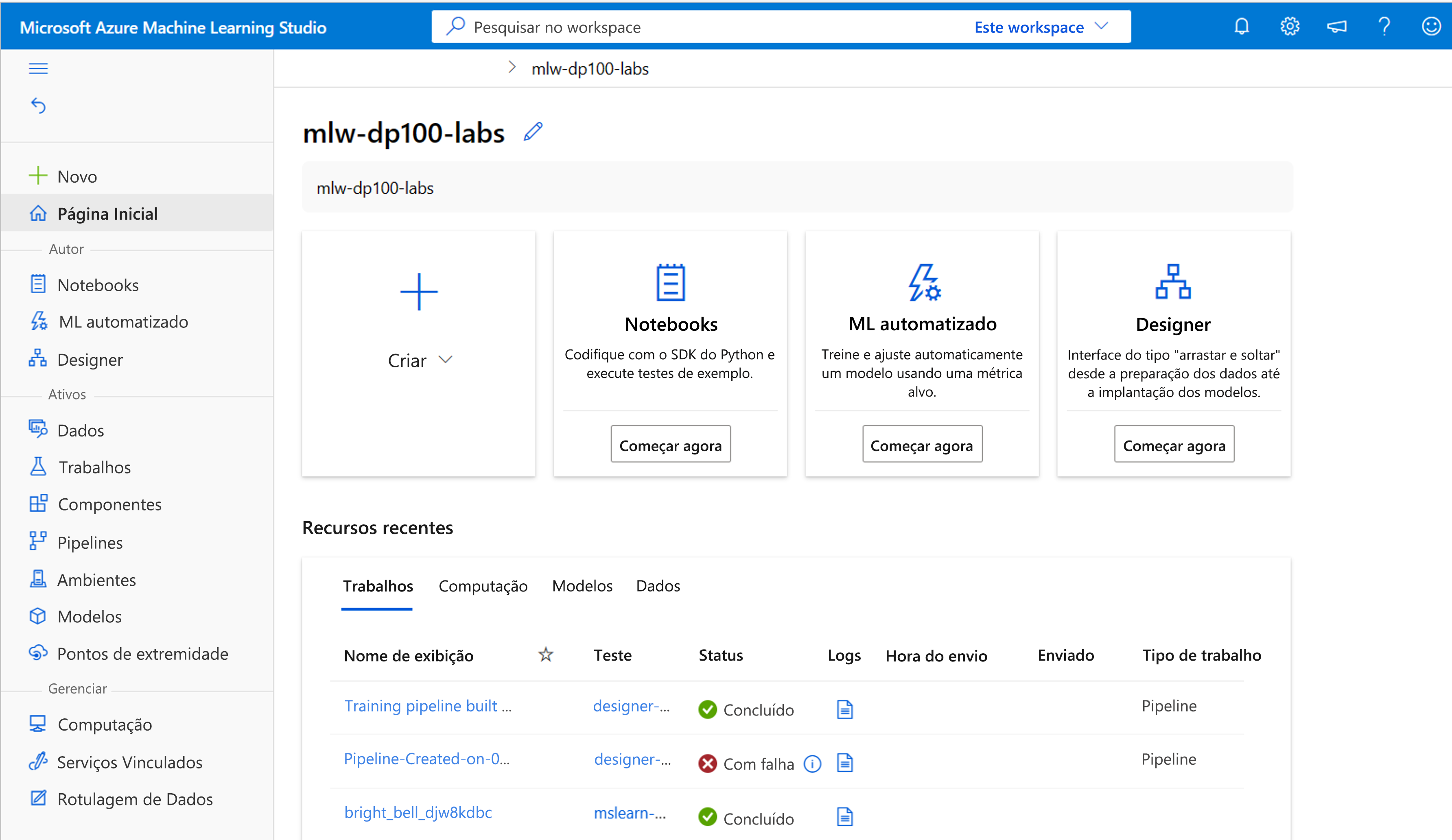The height and width of the screenshot is (840, 1452).
Task: Open the Designer from the sidebar
Action: coord(90,360)
